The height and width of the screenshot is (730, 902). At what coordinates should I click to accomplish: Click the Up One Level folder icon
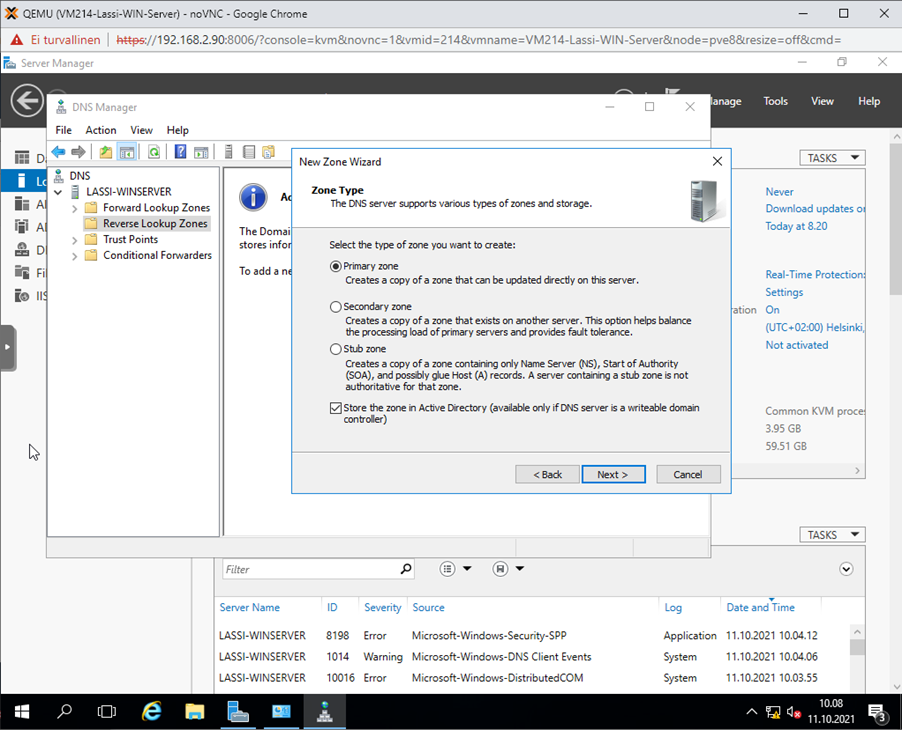click(105, 152)
